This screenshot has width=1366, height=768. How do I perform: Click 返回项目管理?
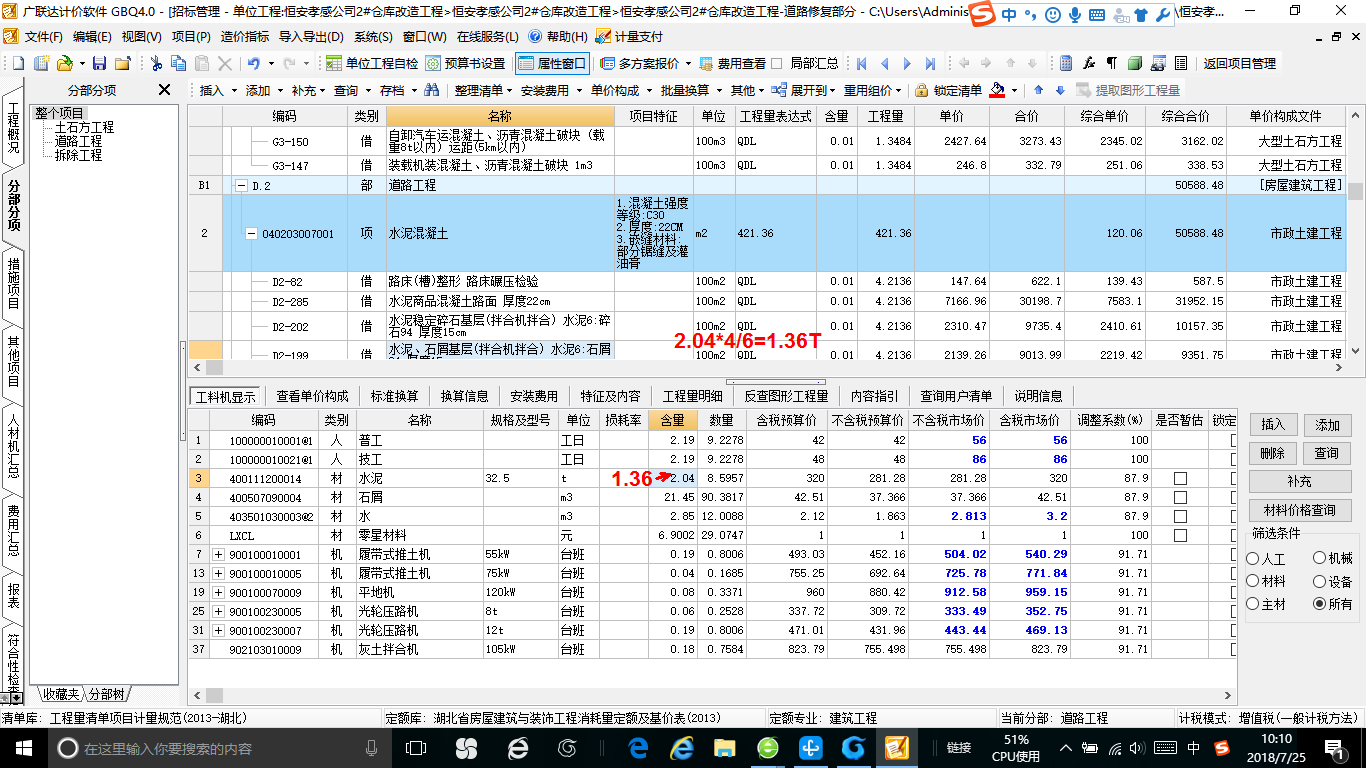(x=1240, y=63)
